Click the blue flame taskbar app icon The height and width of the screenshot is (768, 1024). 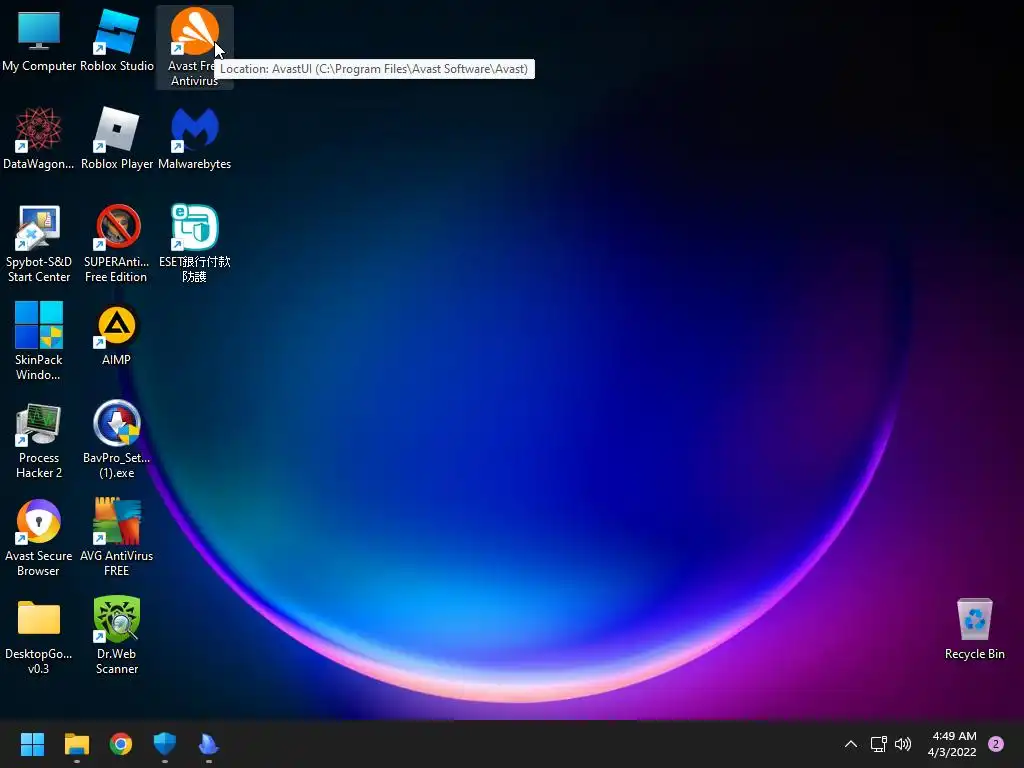tap(208, 744)
